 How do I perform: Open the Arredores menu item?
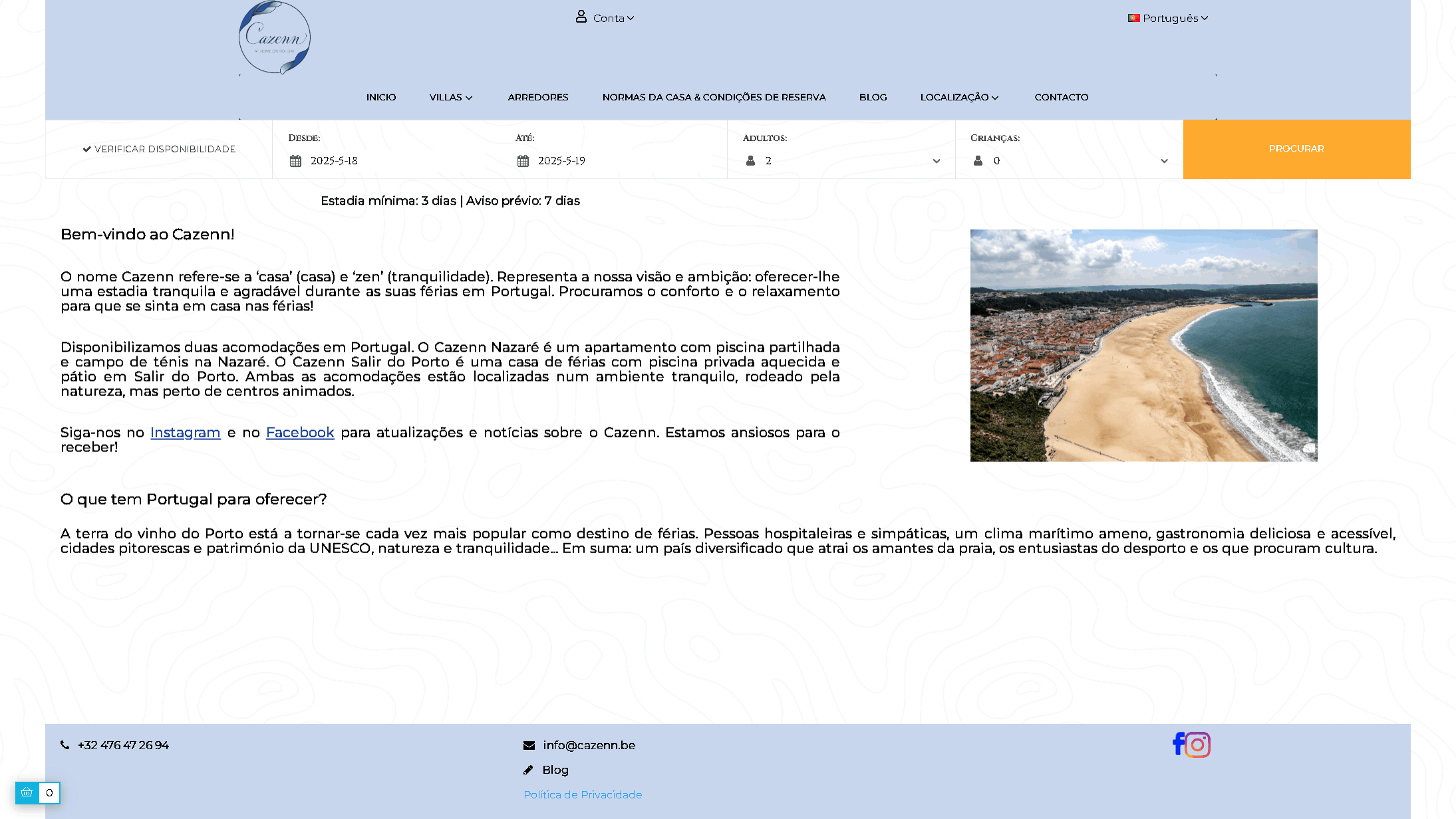tap(537, 97)
